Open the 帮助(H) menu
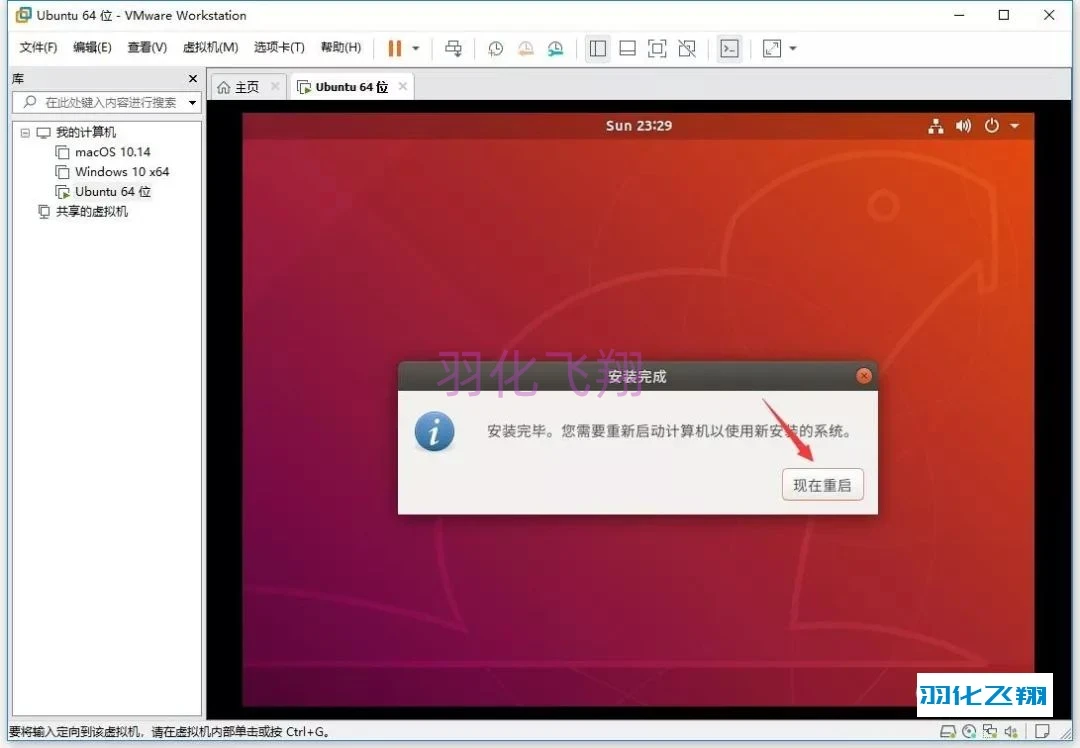 (x=341, y=47)
